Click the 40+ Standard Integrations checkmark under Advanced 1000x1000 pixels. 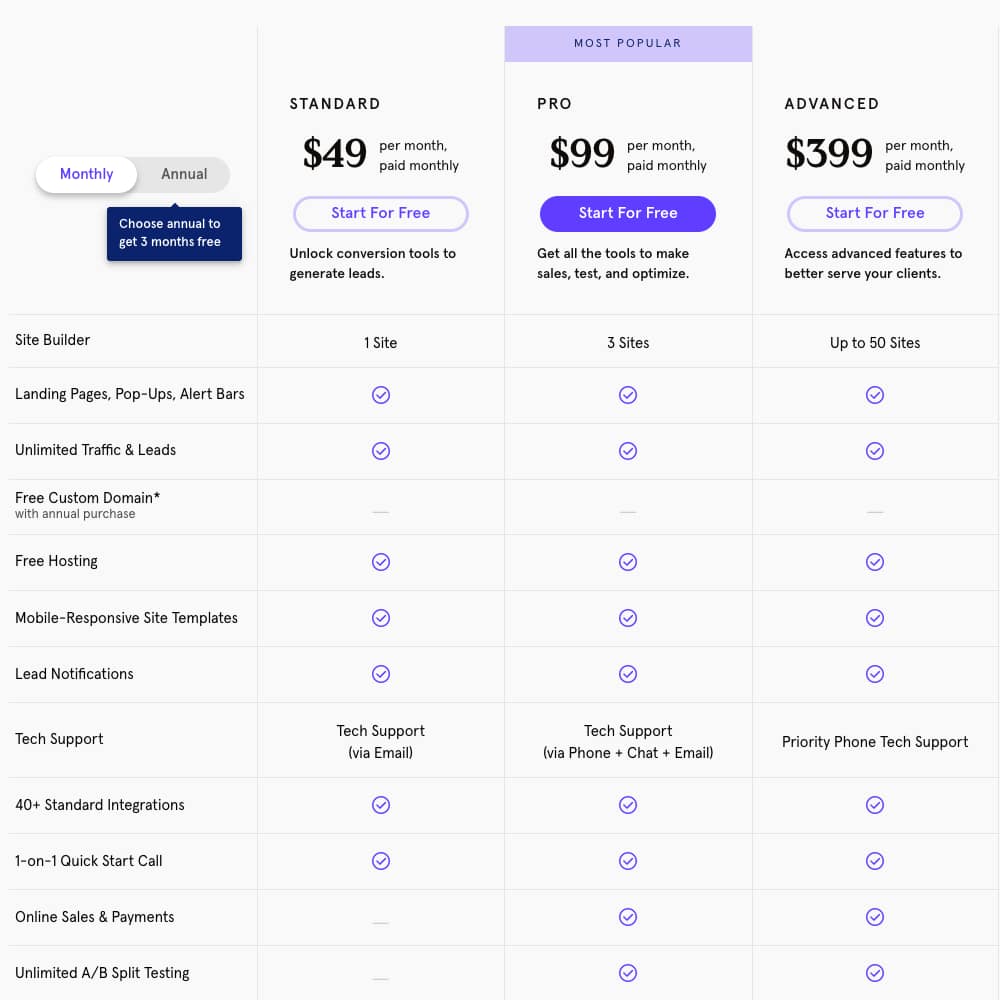[x=875, y=805]
